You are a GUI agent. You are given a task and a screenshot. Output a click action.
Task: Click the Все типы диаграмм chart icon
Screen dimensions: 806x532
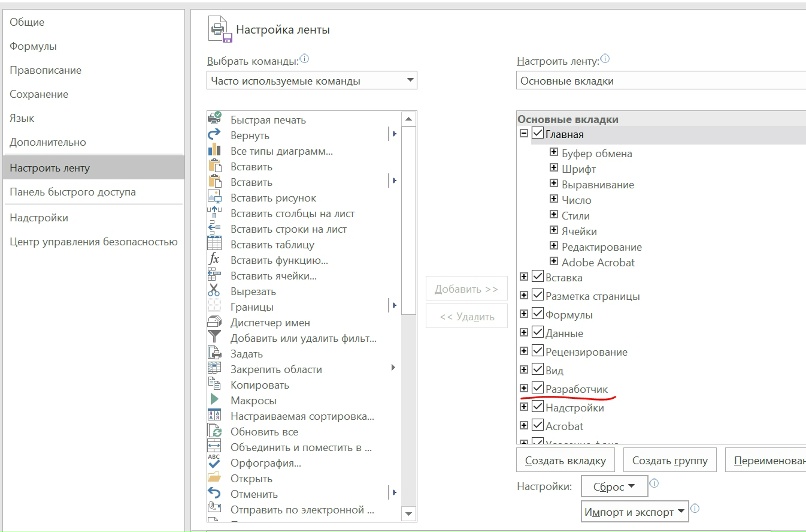pyautogui.click(x=214, y=151)
